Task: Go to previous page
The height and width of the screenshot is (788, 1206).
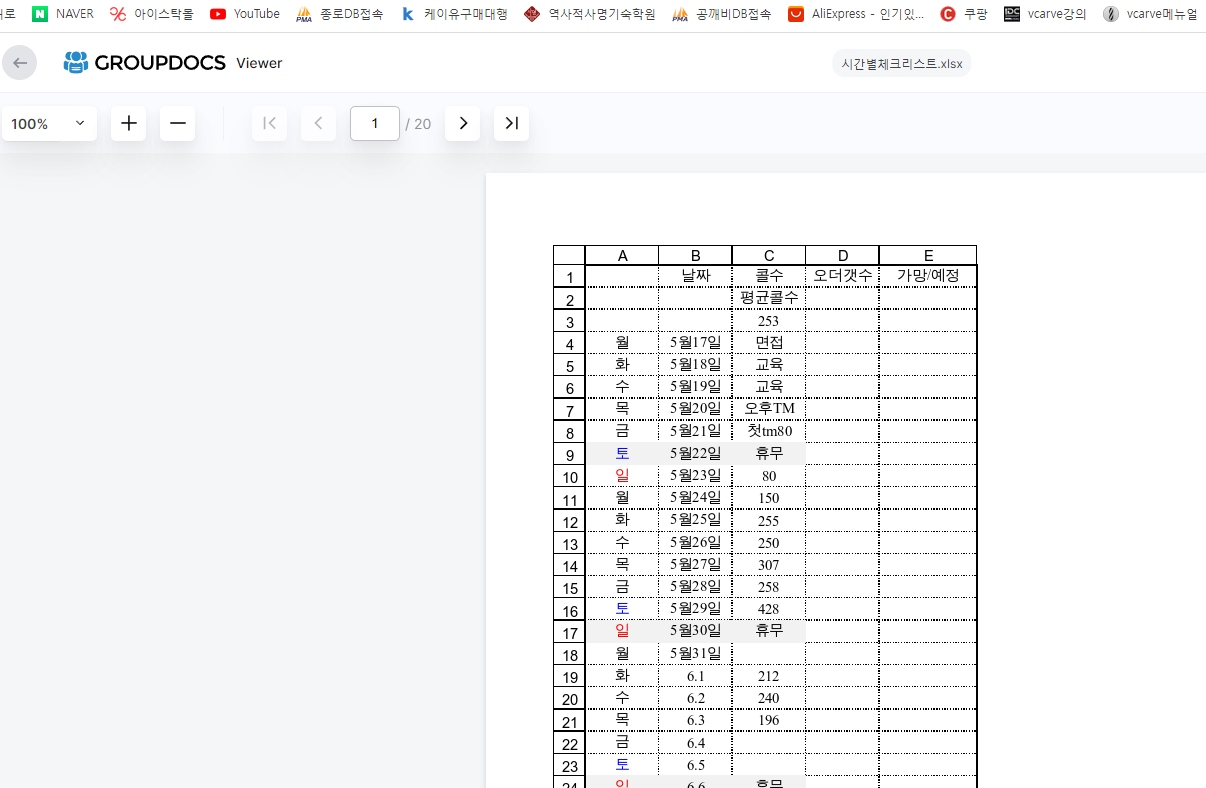Action: (x=319, y=123)
